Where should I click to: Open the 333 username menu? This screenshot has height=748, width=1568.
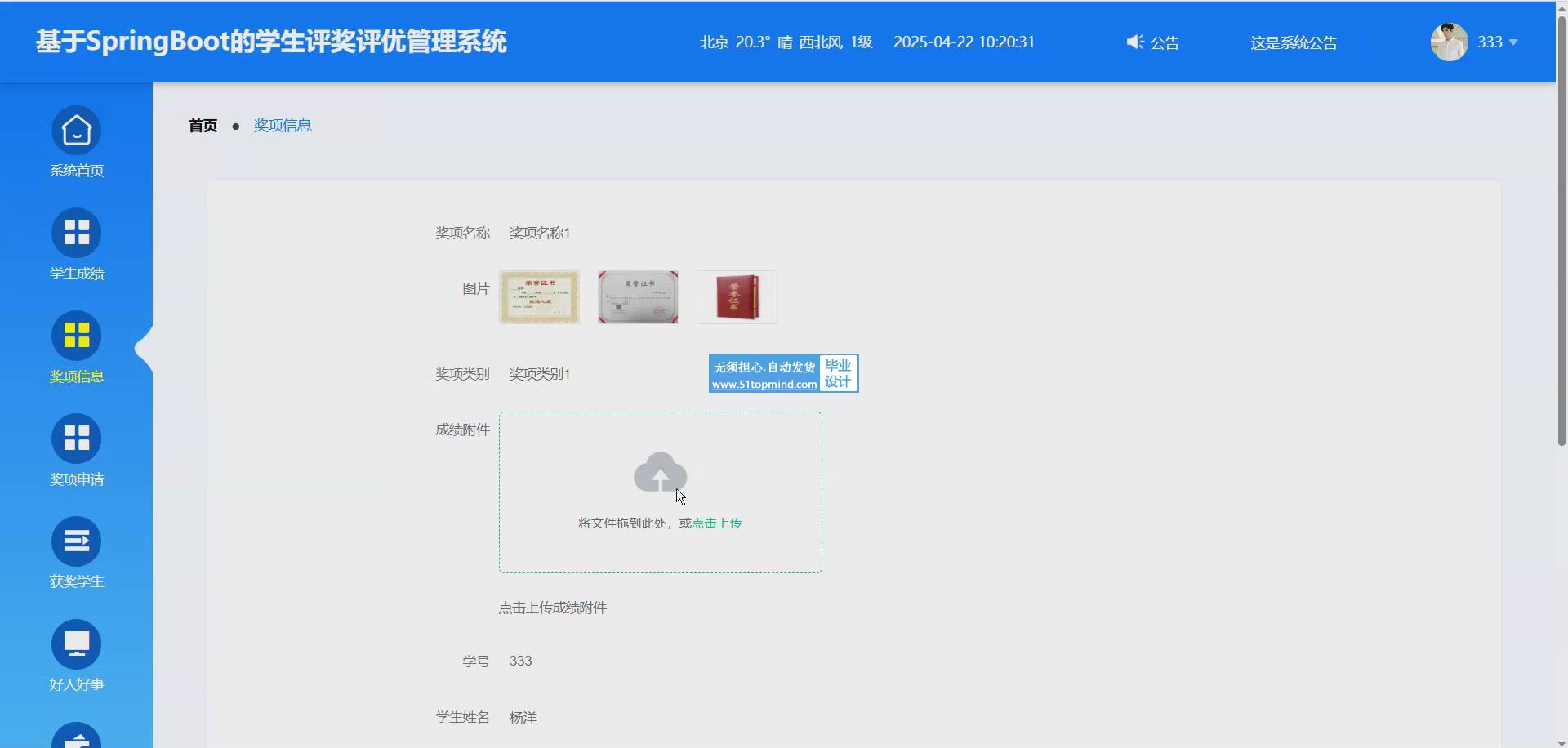tap(1490, 42)
